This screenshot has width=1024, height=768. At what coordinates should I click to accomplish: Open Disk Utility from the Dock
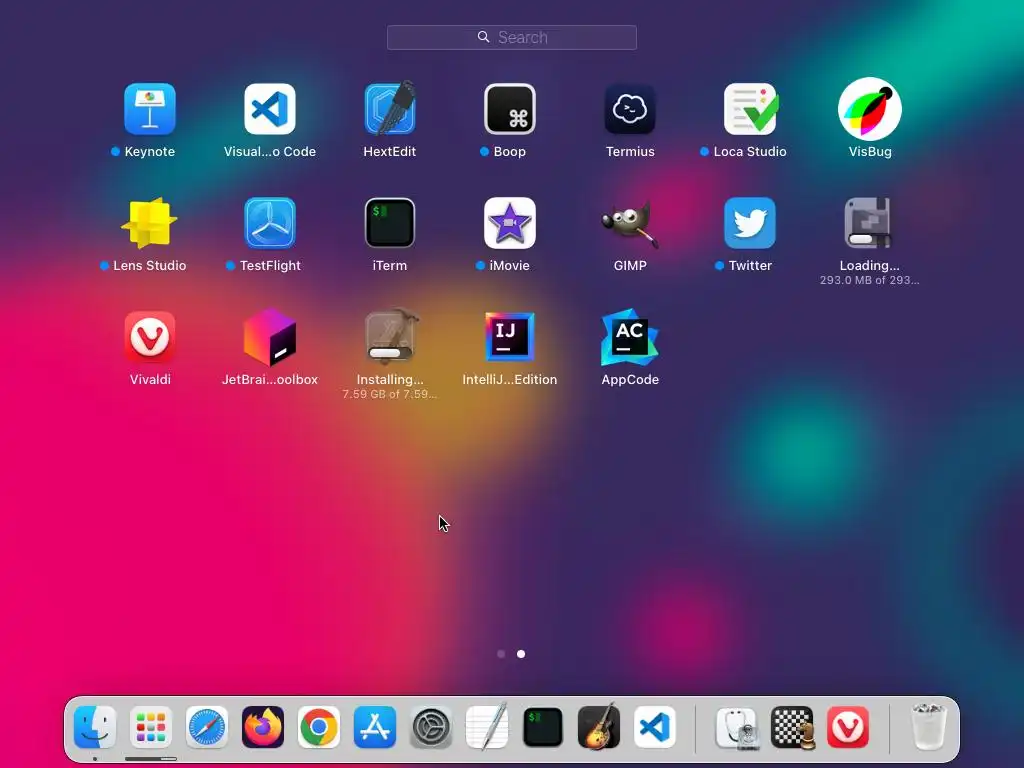click(736, 727)
